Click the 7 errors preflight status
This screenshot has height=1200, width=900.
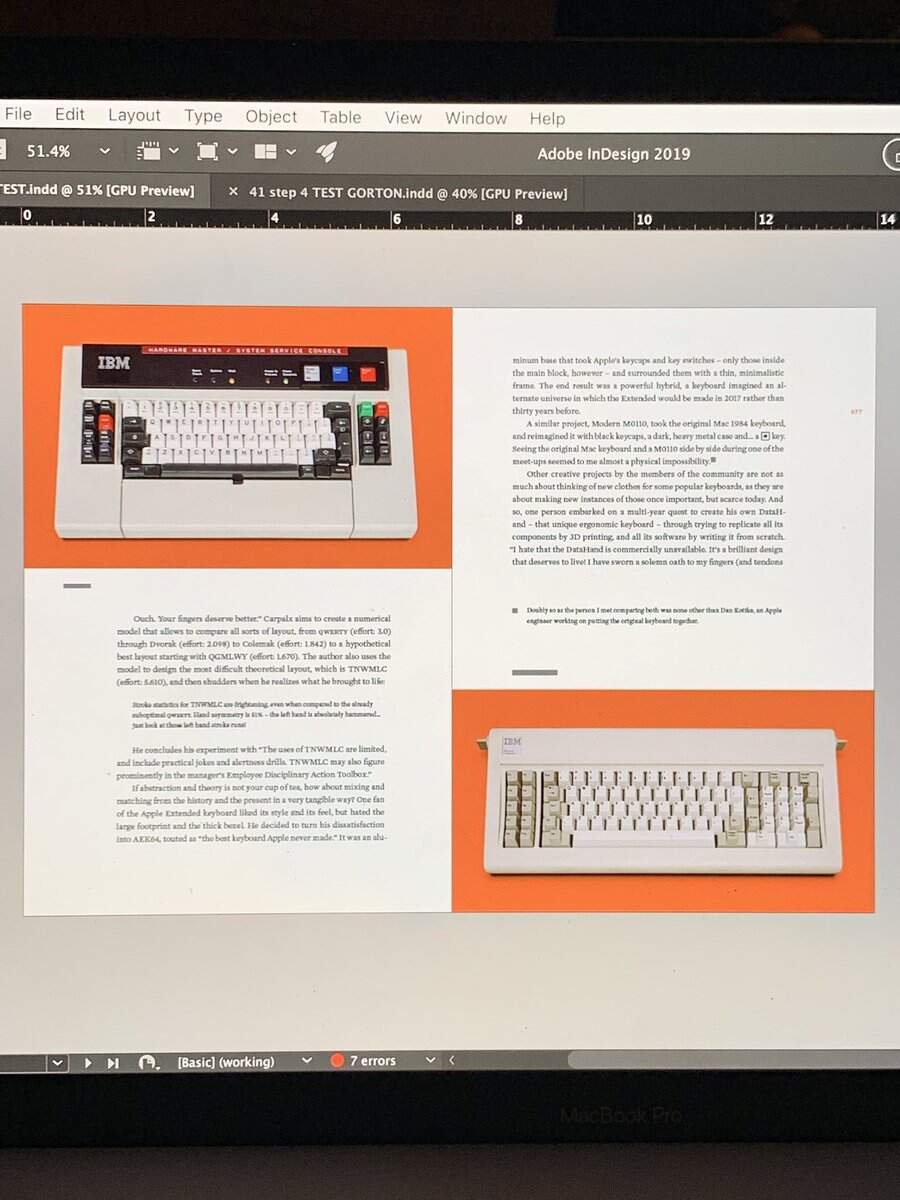pyautogui.click(x=373, y=1061)
